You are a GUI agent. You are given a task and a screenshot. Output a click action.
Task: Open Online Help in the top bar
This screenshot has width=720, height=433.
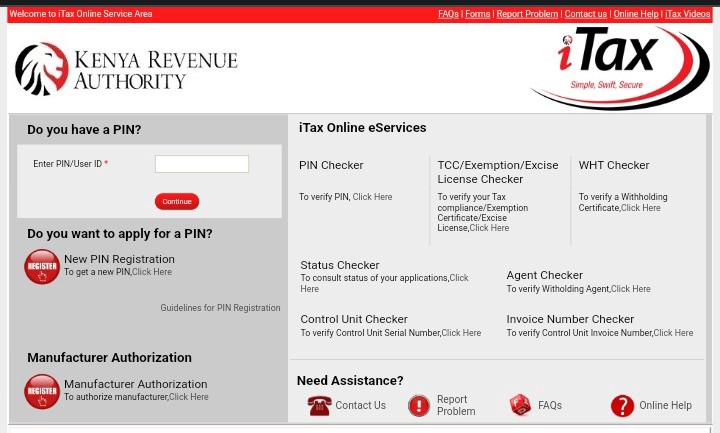point(636,14)
